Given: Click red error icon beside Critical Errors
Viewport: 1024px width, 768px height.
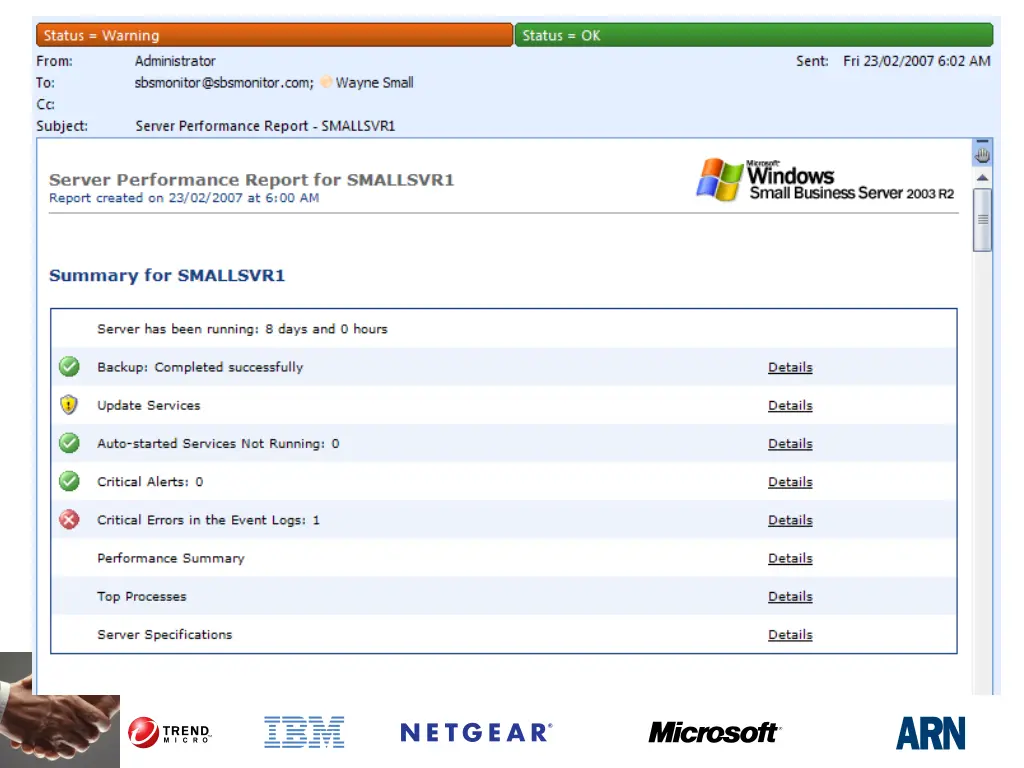Looking at the screenshot, I should point(69,520).
